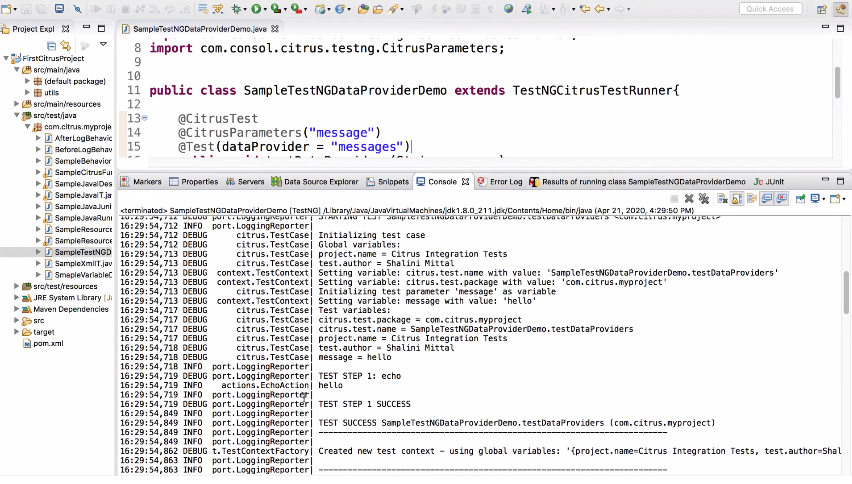852x484 pixels.
Task: Toggle Word Wrap in Console toolbar
Action: [x=751, y=199]
